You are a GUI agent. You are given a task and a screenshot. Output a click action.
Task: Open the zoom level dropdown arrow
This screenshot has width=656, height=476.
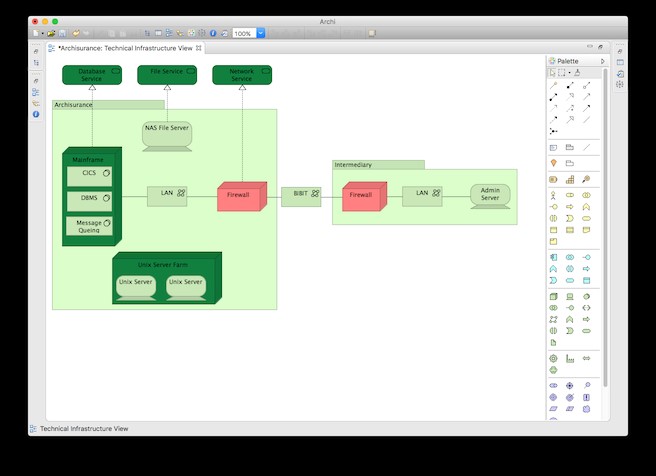pos(261,33)
